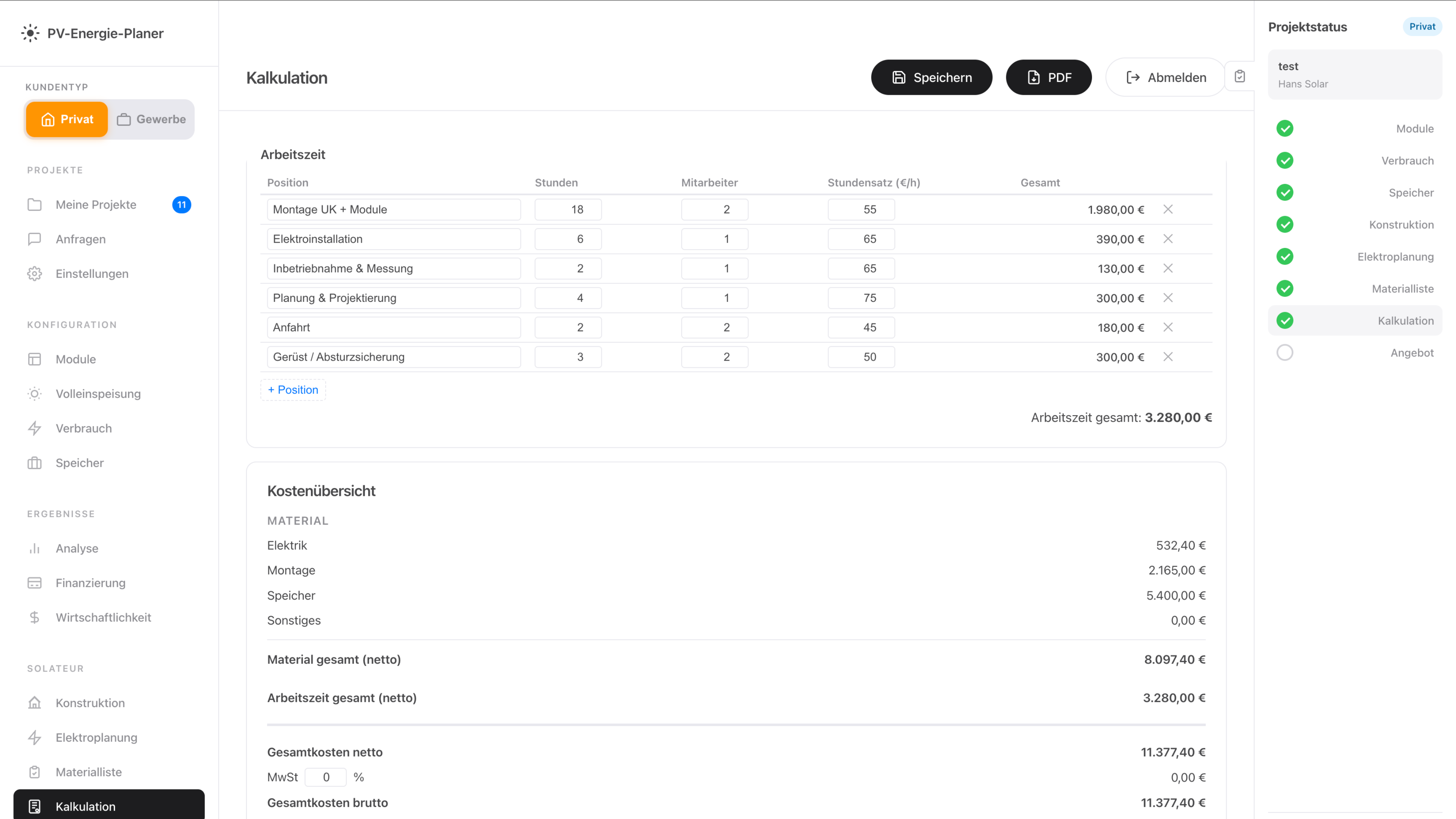Open the Konstruktion house icon in the sidebar
The width and height of the screenshot is (1456, 819).
tap(35, 703)
